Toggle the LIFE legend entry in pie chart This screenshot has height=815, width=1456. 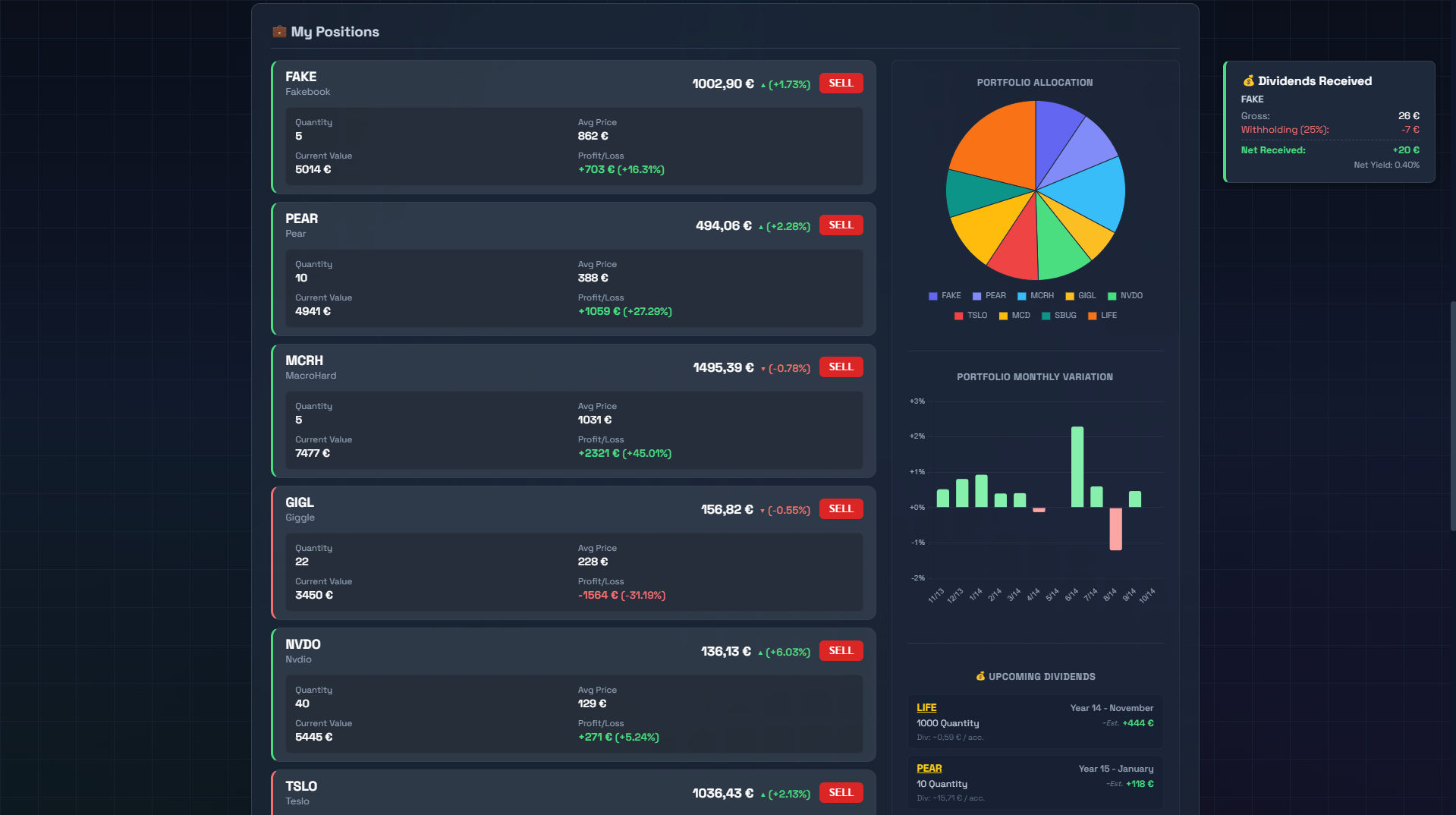(x=1102, y=316)
